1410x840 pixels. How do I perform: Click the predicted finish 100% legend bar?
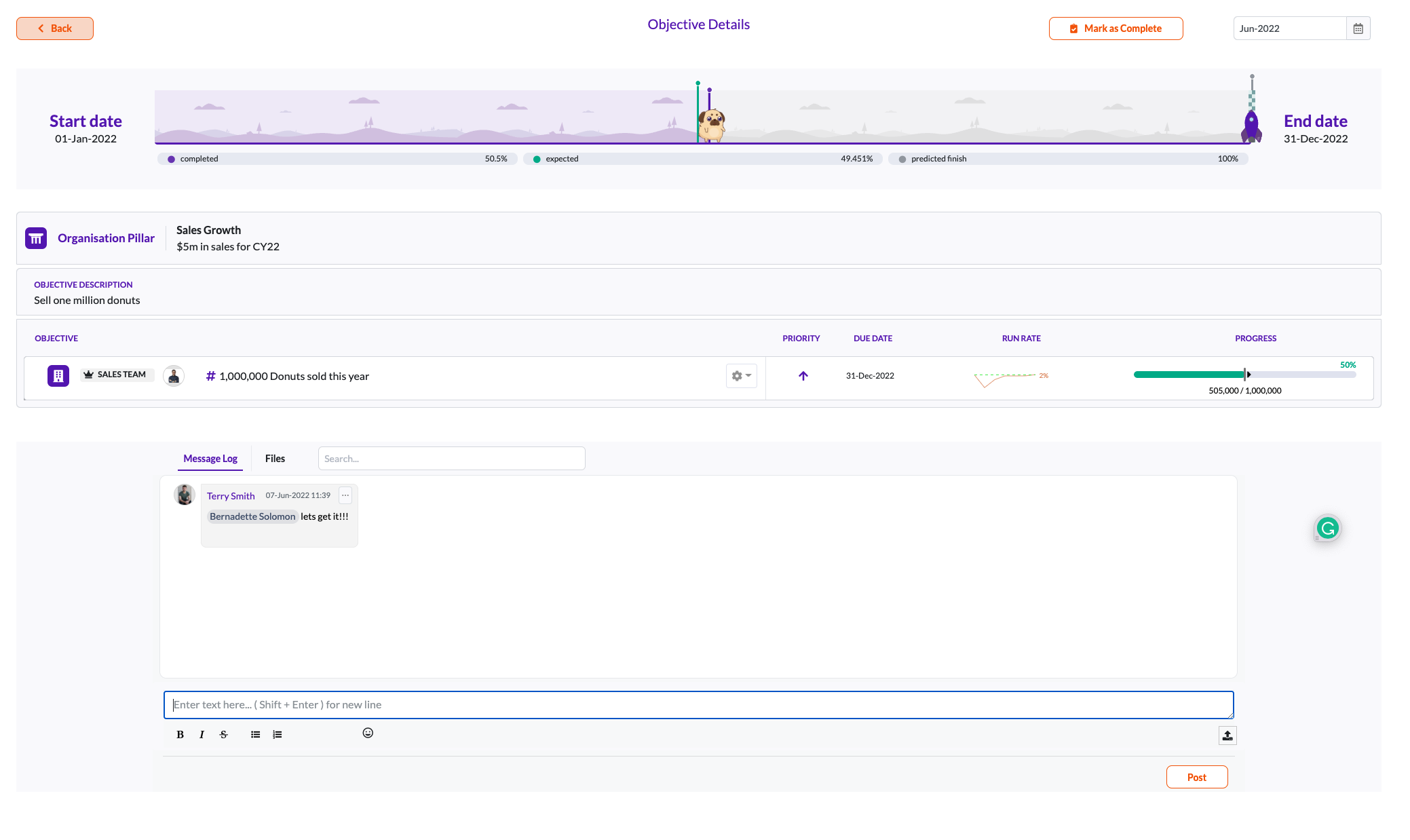coord(1068,159)
